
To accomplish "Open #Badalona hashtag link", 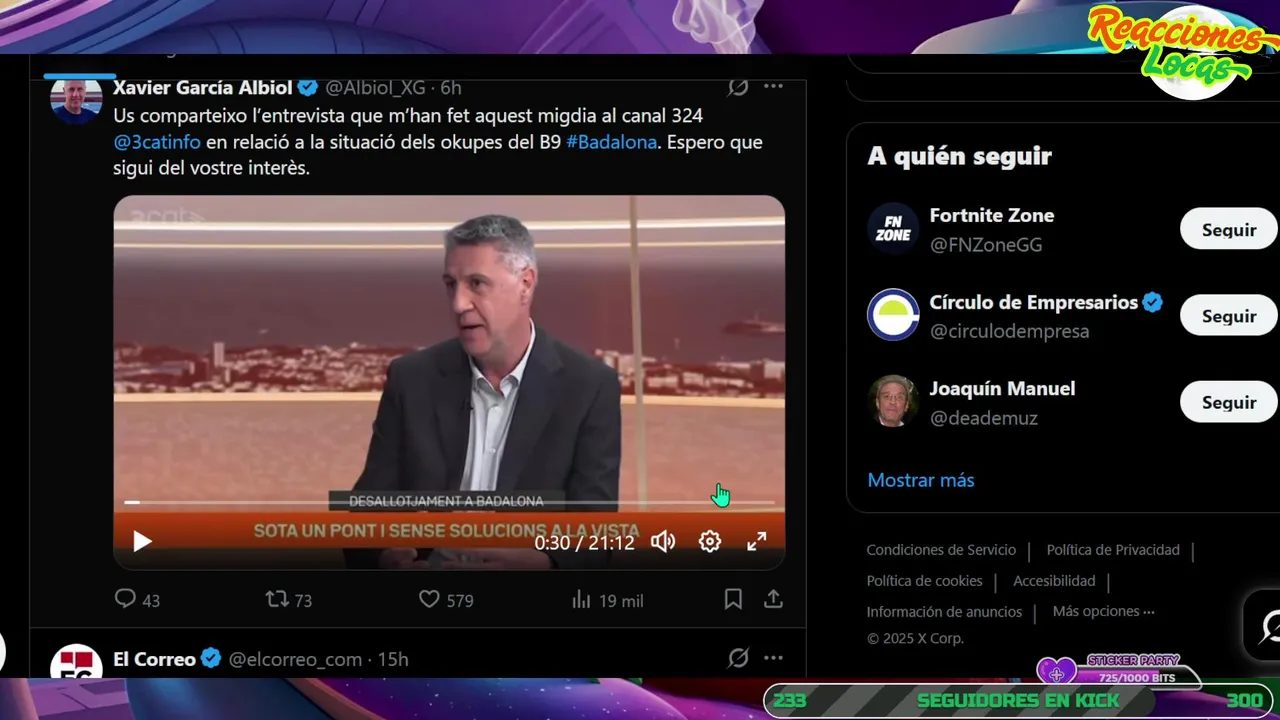I will tap(611, 142).
